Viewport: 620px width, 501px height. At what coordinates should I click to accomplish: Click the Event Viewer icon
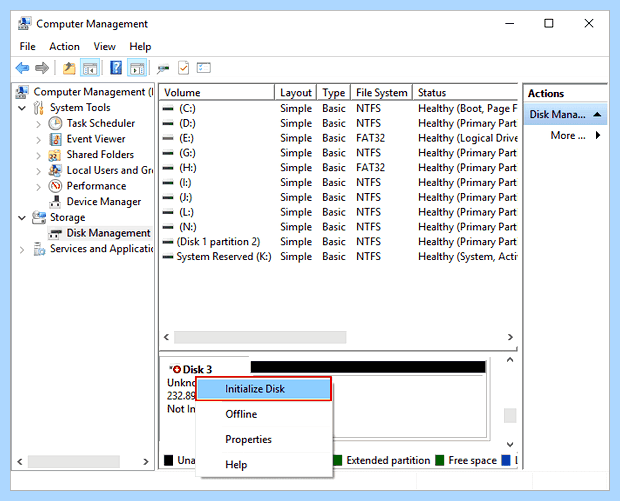55,139
